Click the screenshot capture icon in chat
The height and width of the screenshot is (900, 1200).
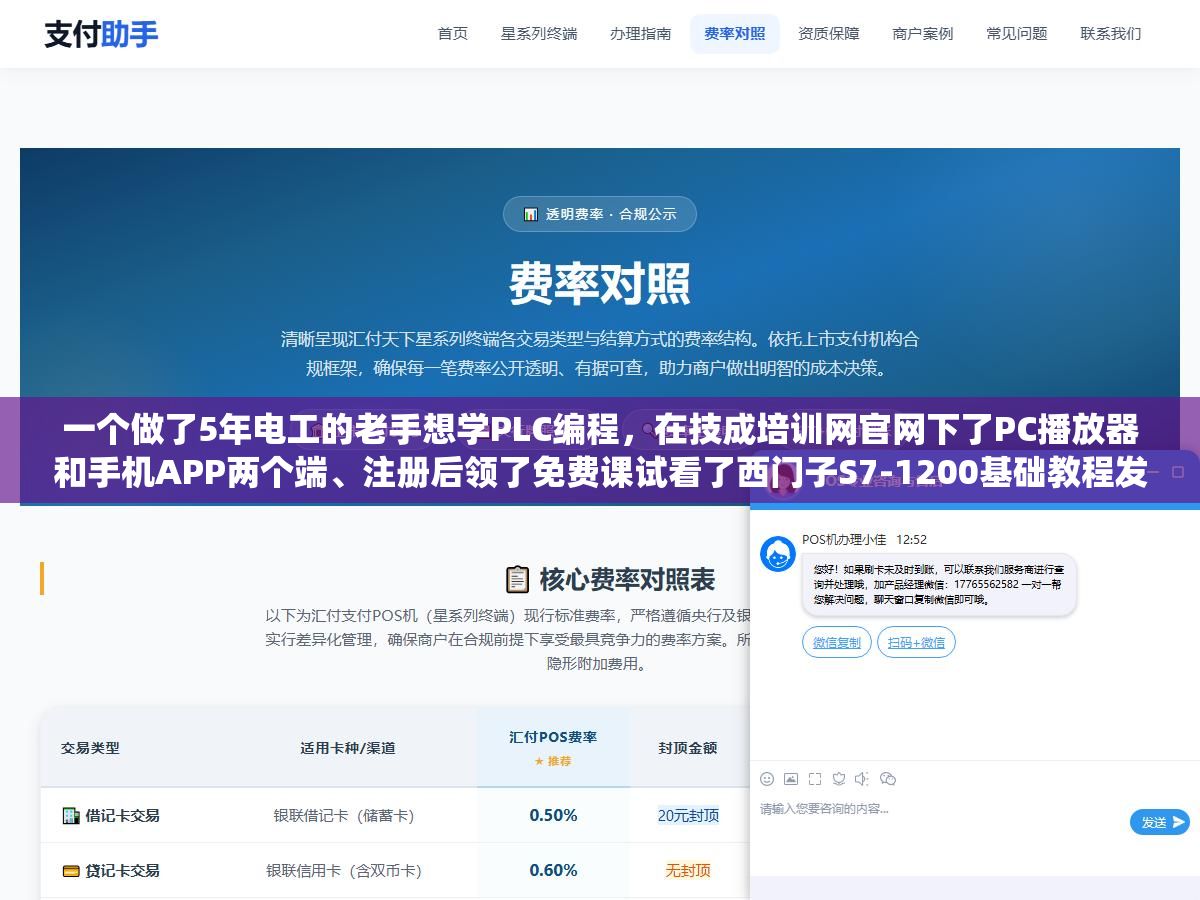pyautogui.click(x=815, y=779)
